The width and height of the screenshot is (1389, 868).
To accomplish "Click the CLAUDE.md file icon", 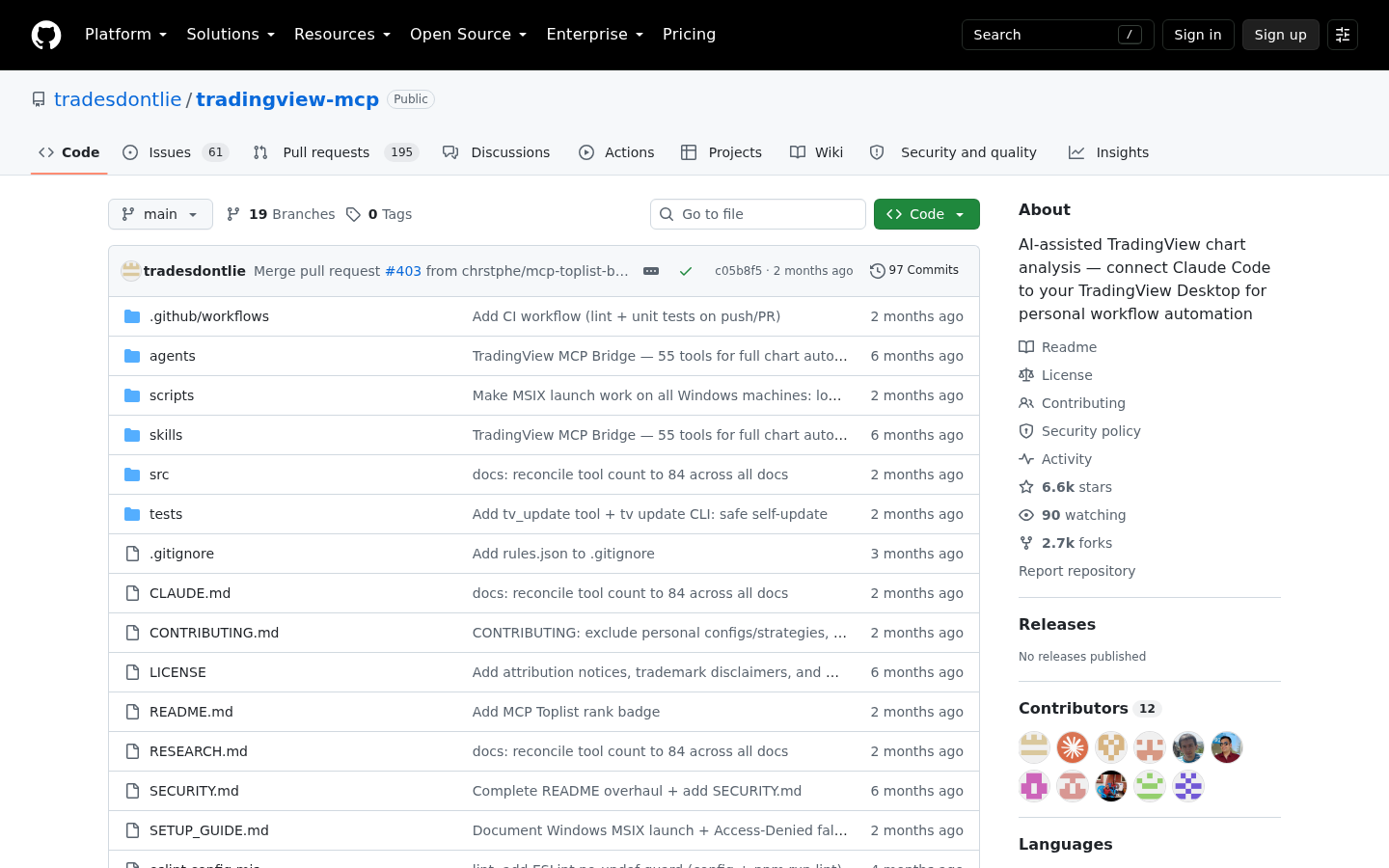I will [132, 593].
